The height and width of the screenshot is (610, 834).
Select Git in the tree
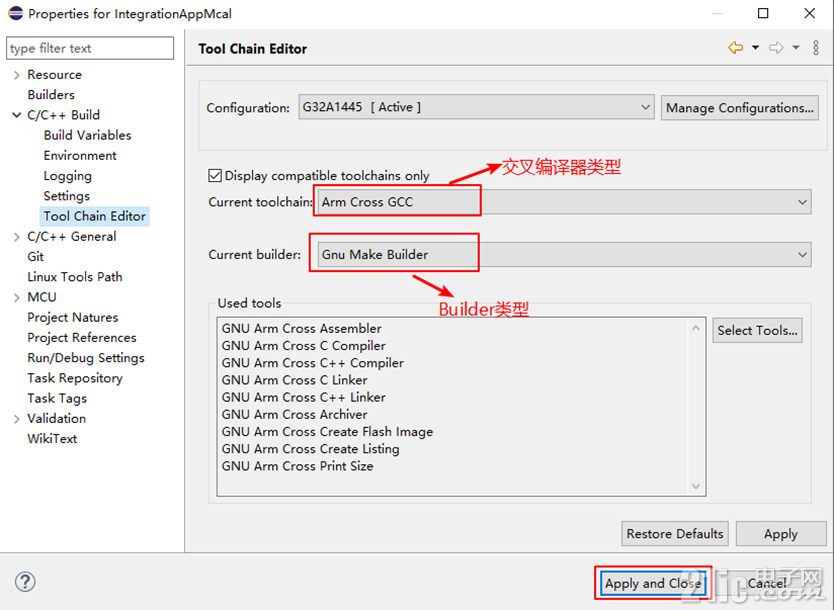coord(36,256)
